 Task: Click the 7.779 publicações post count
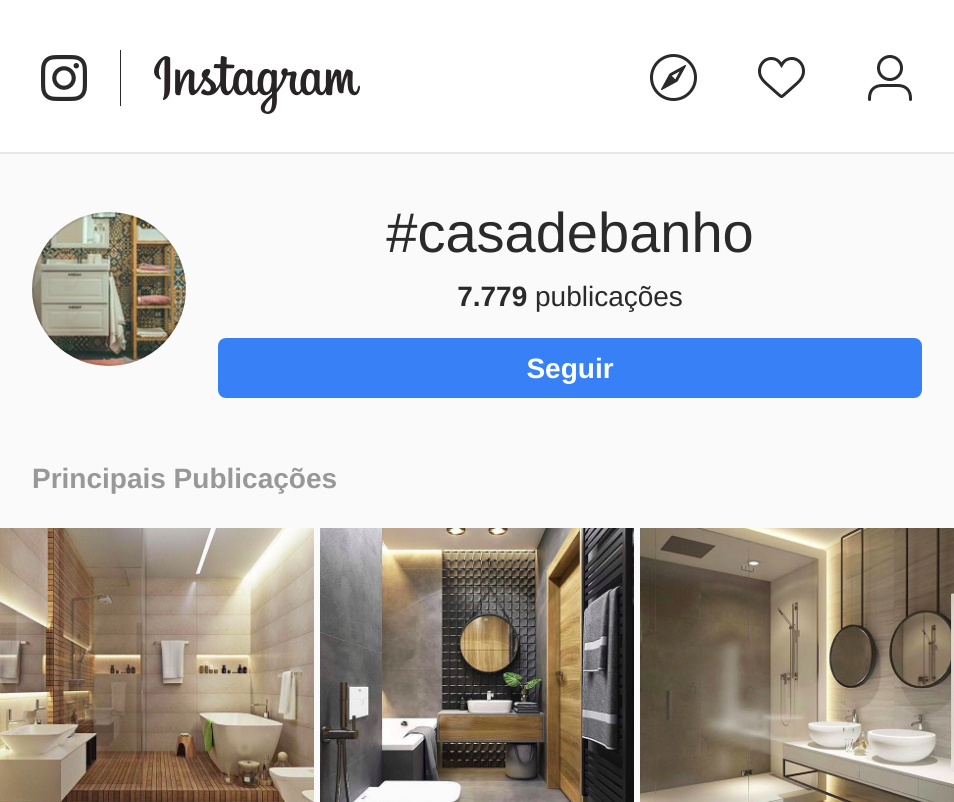569,297
